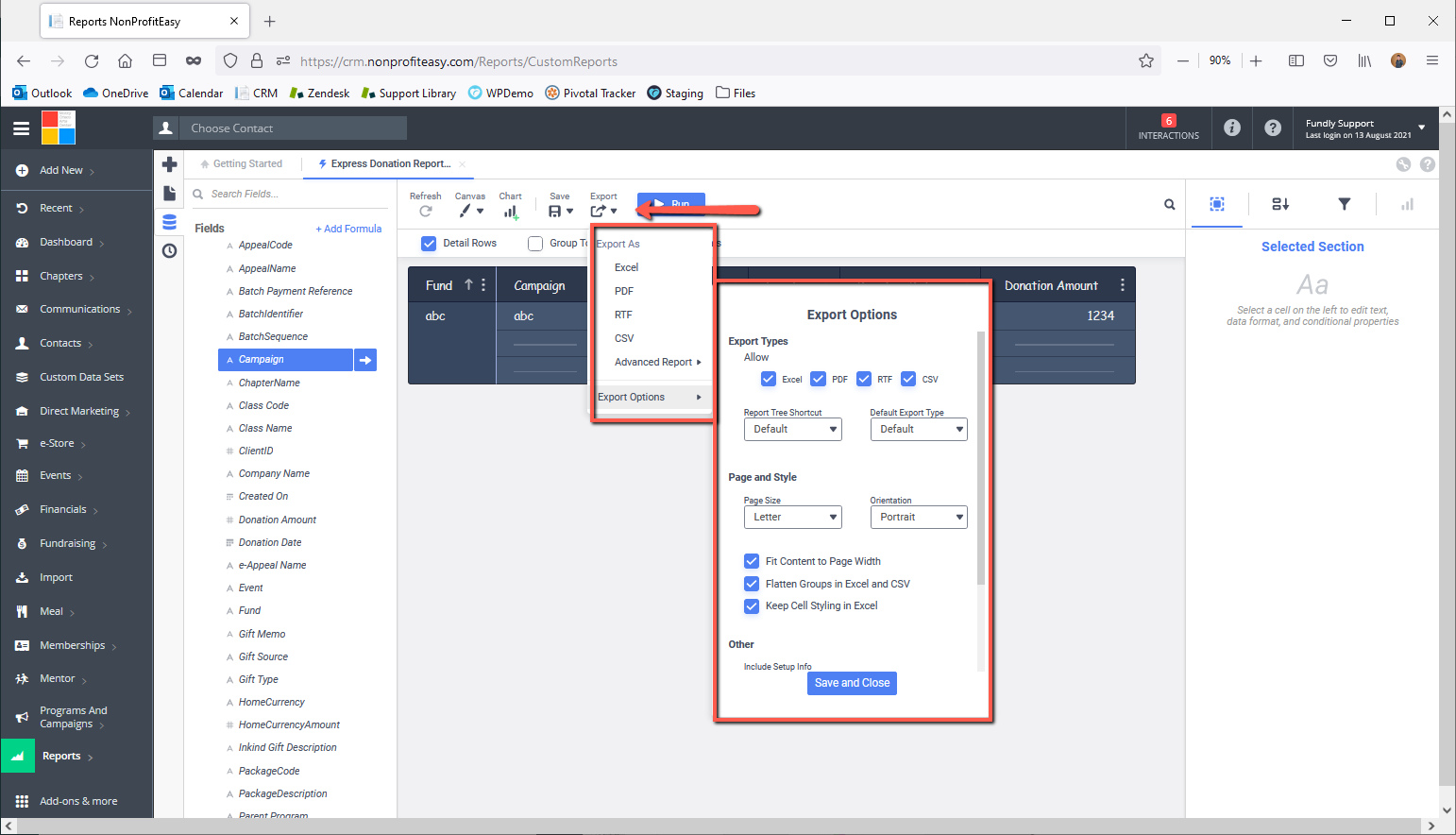Click the plus icon in report side strip
This screenshot has width=1456, height=835.
click(170, 164)
